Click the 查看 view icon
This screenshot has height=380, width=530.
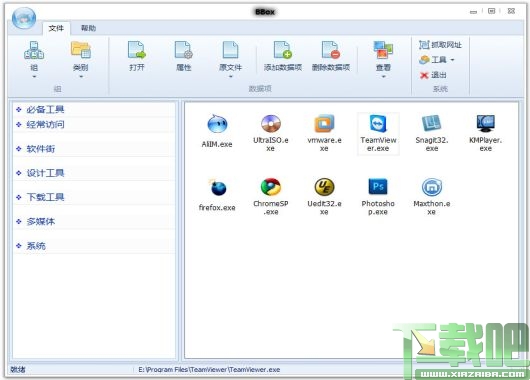pyautogui.click(x=383, y=51)
